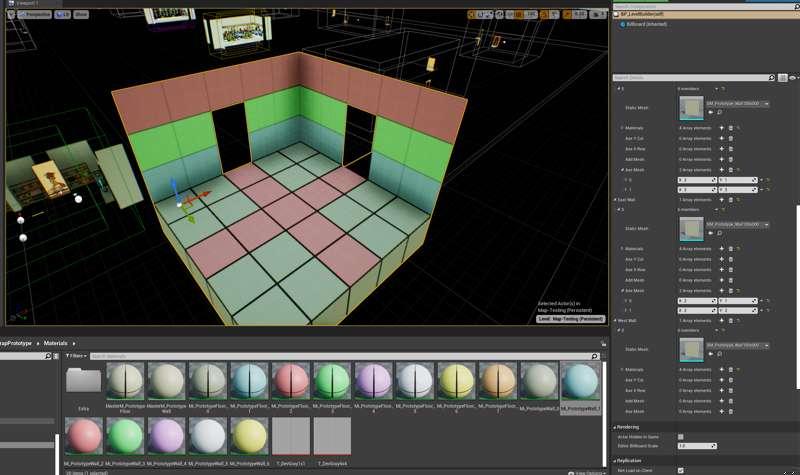Screen dimensions: 800x475
Task: Toggle the Content Browser lock icon
Action: tap(604, 344)
